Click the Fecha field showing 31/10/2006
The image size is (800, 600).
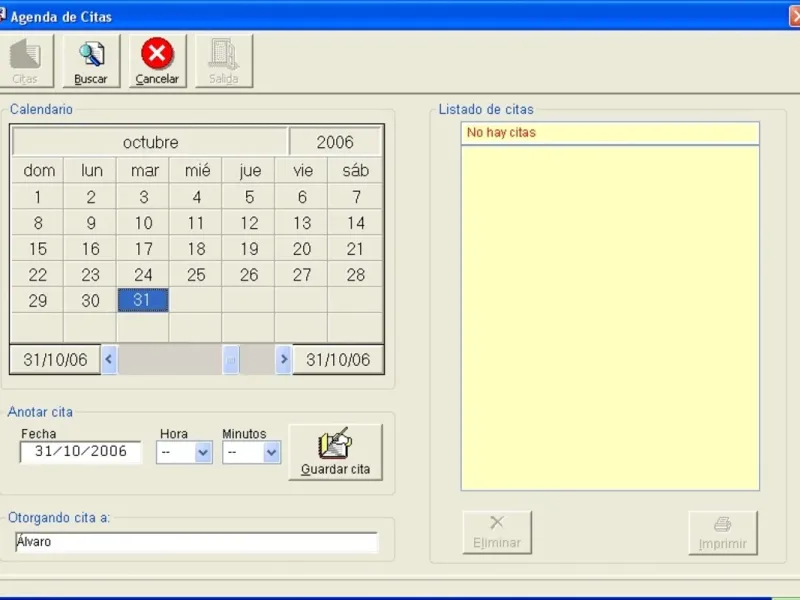80,452
